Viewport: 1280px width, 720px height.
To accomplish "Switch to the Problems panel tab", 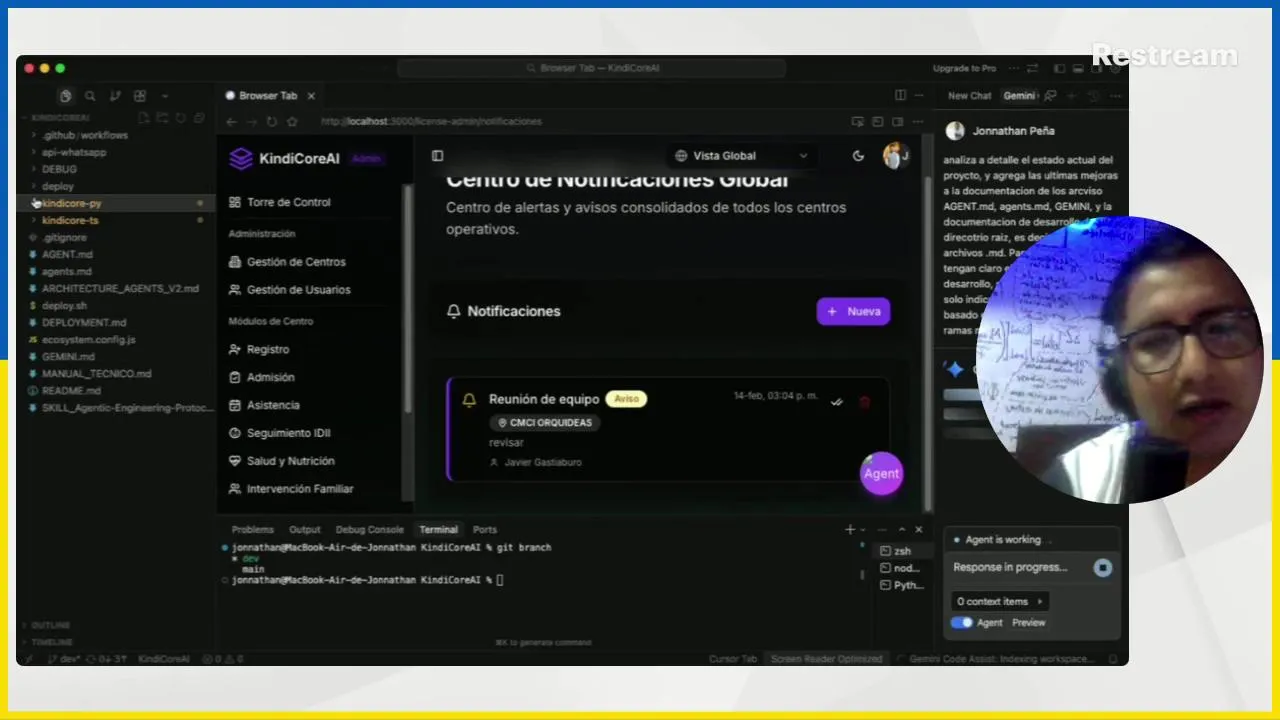I will click(252, 530).
